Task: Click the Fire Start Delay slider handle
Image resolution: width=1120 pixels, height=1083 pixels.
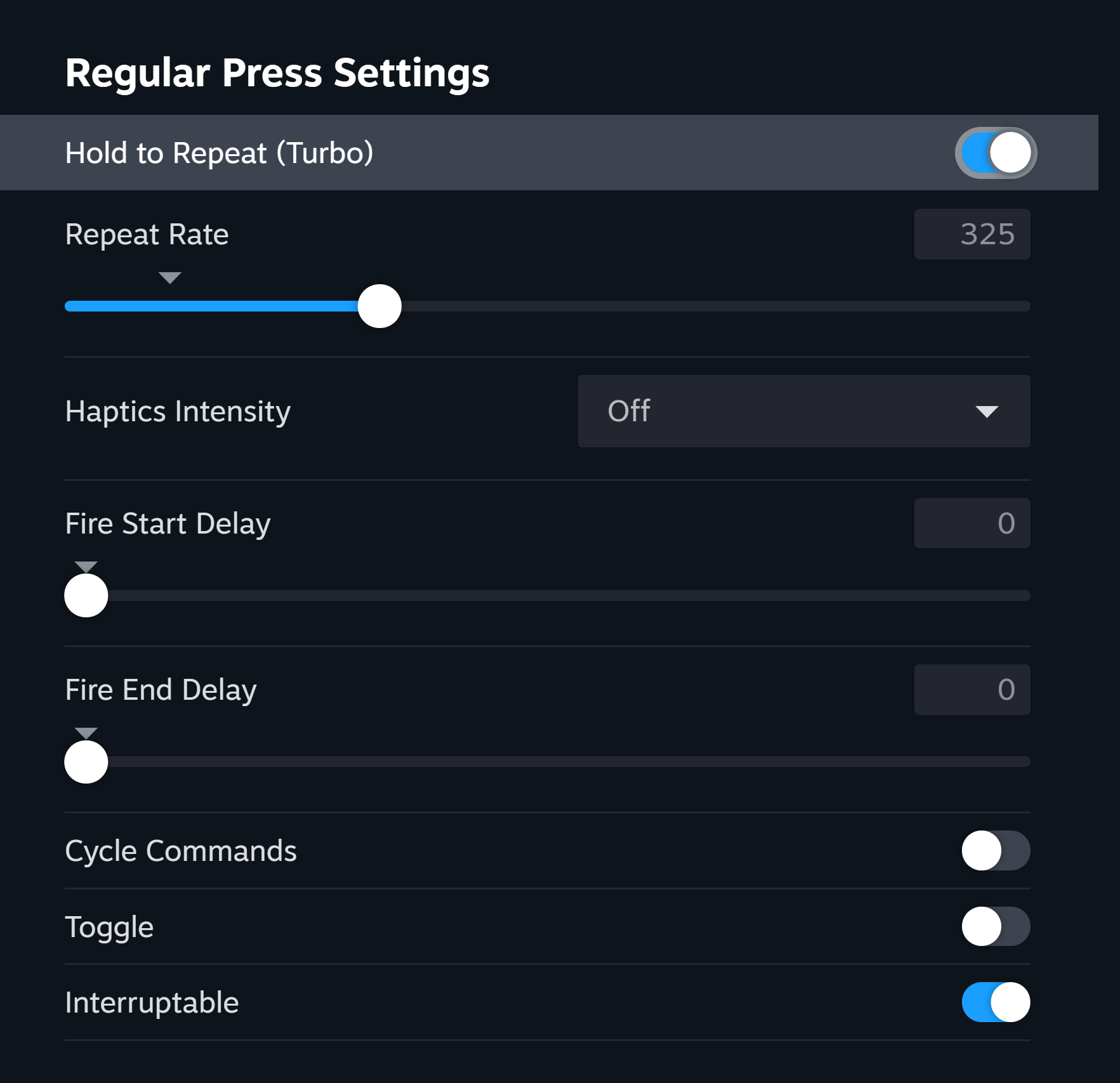Action: tap(86, 595)
